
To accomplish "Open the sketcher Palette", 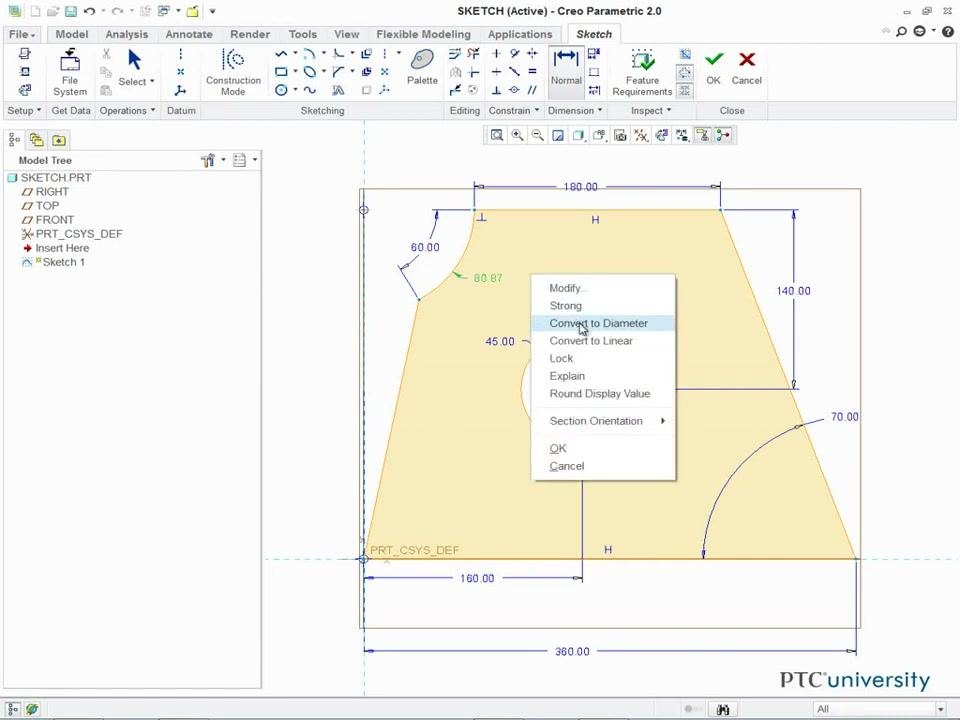I will [x=422, y=67].
